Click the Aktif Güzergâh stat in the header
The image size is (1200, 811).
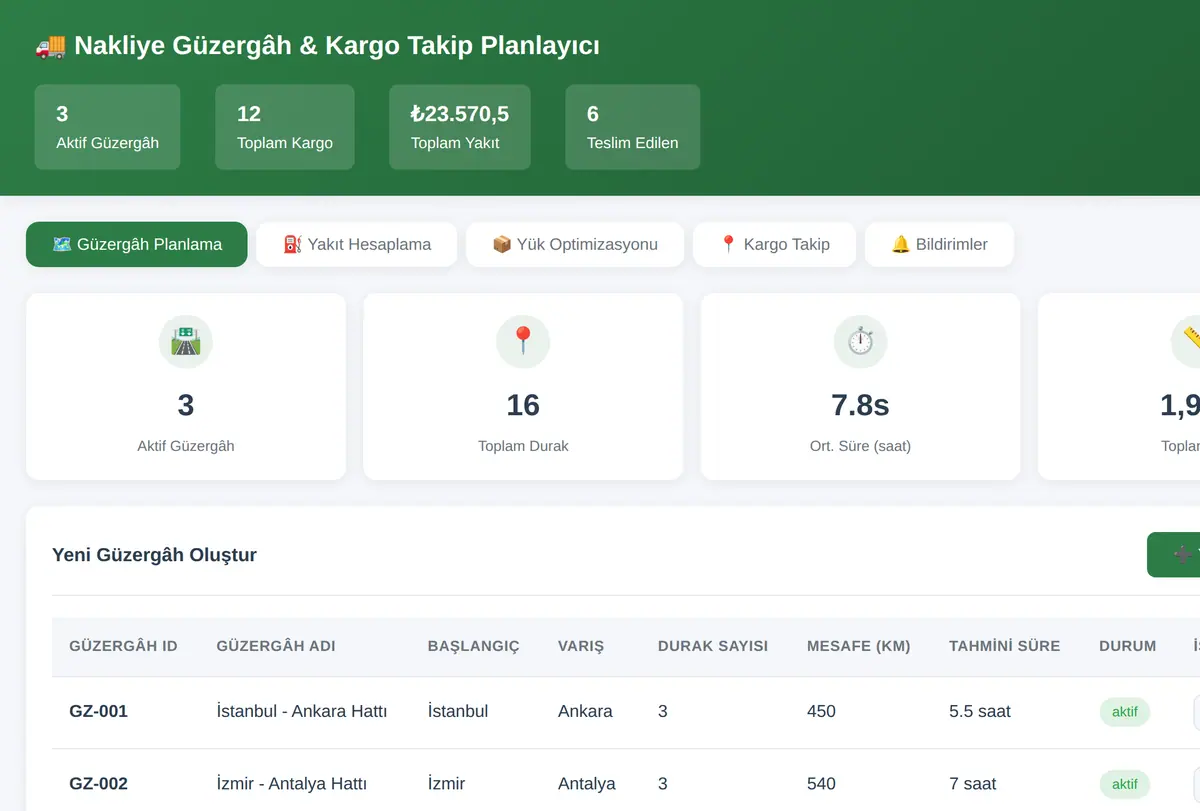click(x=107, y=127)
